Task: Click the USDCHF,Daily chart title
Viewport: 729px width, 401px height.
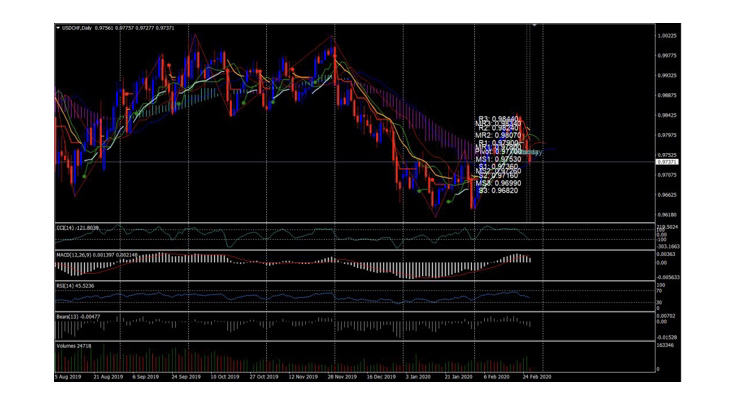Action: point(76,27)
